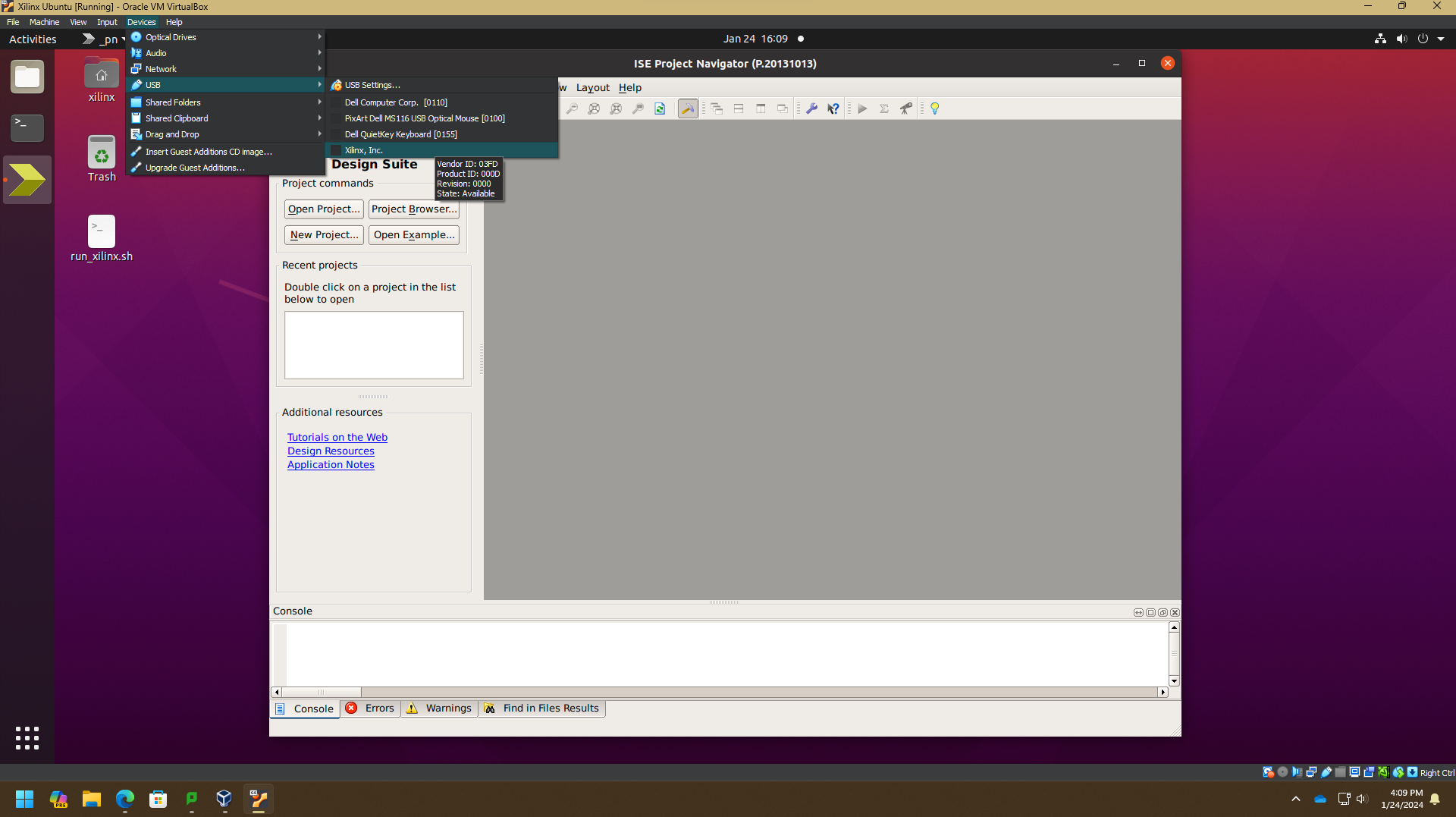Open the ISE Help menu
This screenshot has width=1456, height=817.
coord(629,87)
